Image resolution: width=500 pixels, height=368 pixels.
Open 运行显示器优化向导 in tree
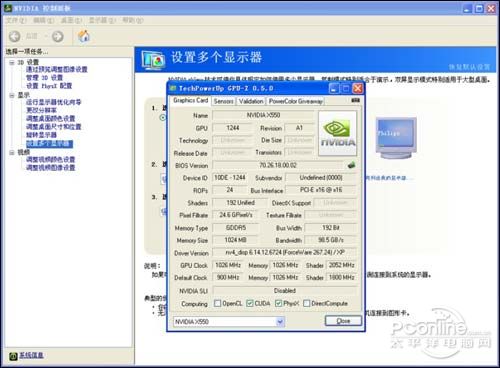tap(53, 102)
